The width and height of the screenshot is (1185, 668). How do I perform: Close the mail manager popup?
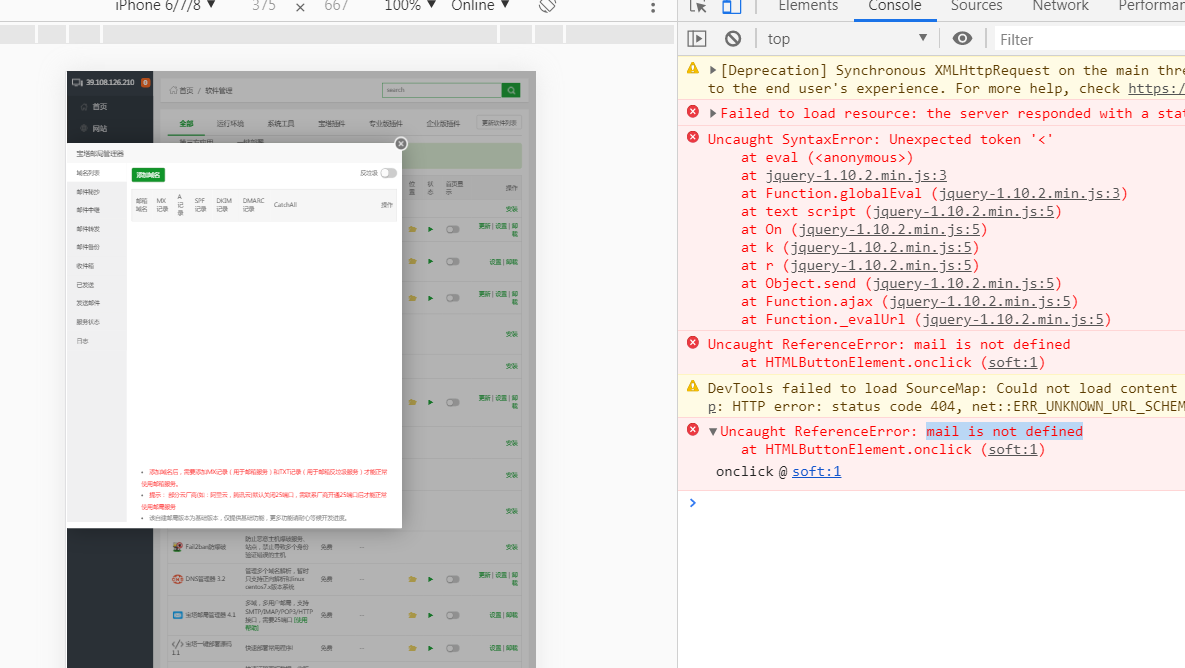pos(401,144)
